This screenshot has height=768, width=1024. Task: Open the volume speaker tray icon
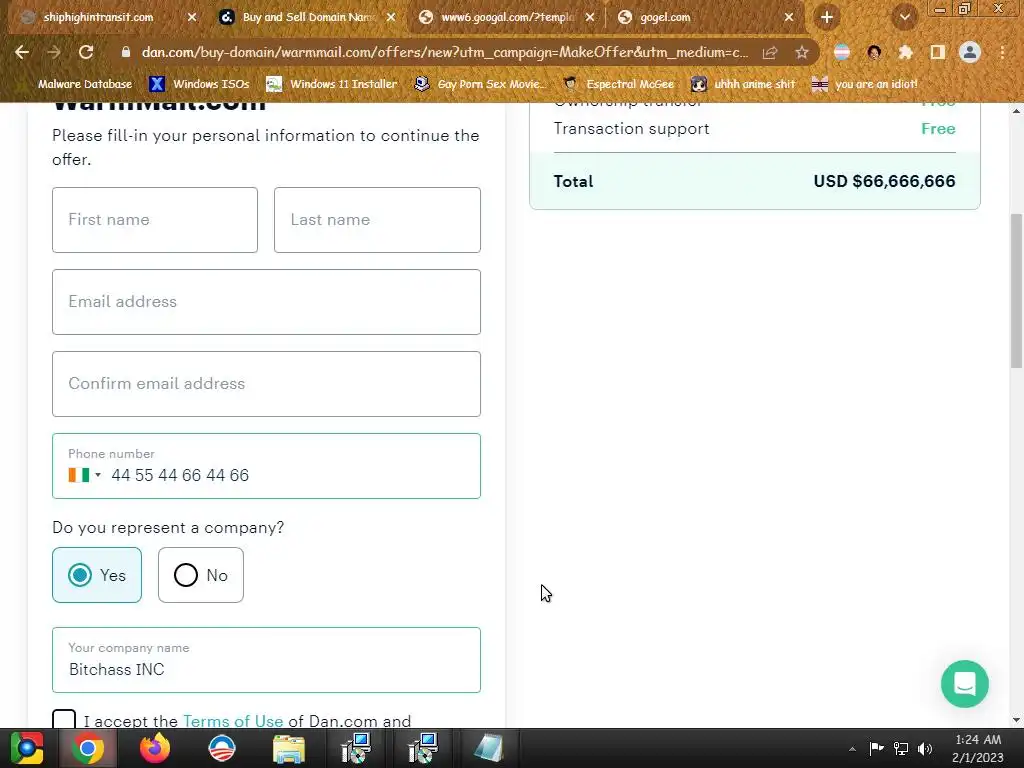[x=925, y=748]
